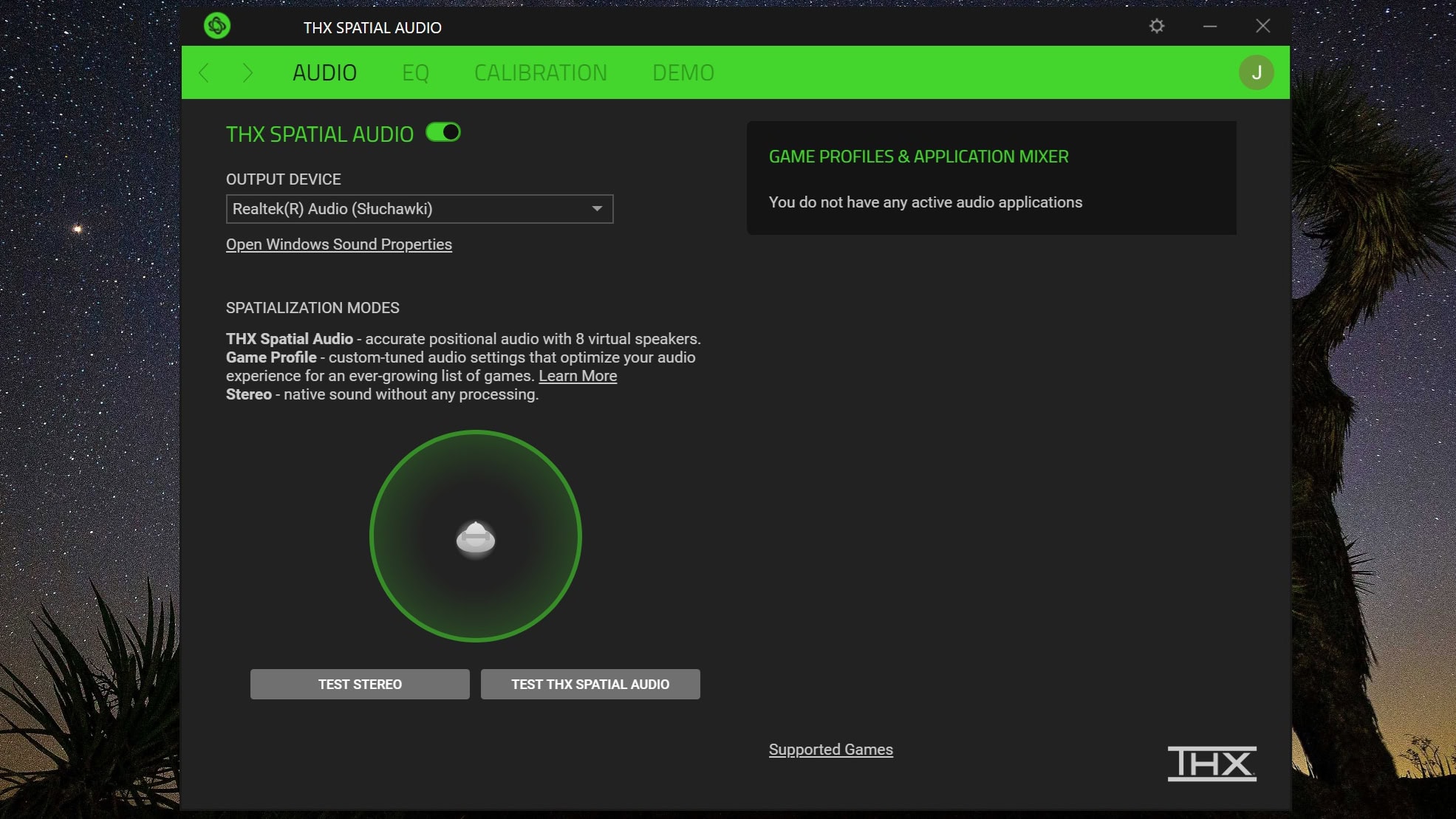
Task: Click the Razer THX app logo icon
Action: 217,26
